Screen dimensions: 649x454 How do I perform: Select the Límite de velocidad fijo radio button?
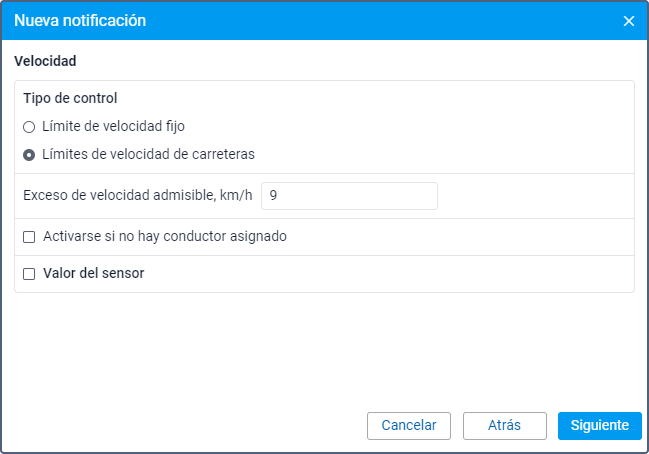pyautogui.click(x=29, y=127)
